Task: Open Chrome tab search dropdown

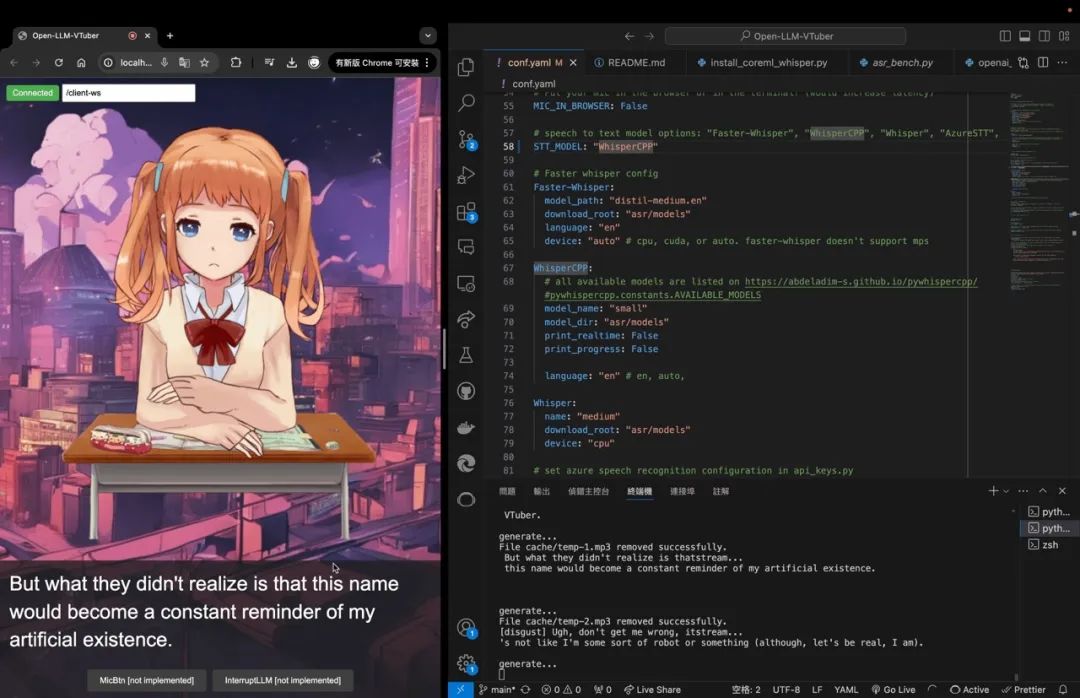Action: 428,36
